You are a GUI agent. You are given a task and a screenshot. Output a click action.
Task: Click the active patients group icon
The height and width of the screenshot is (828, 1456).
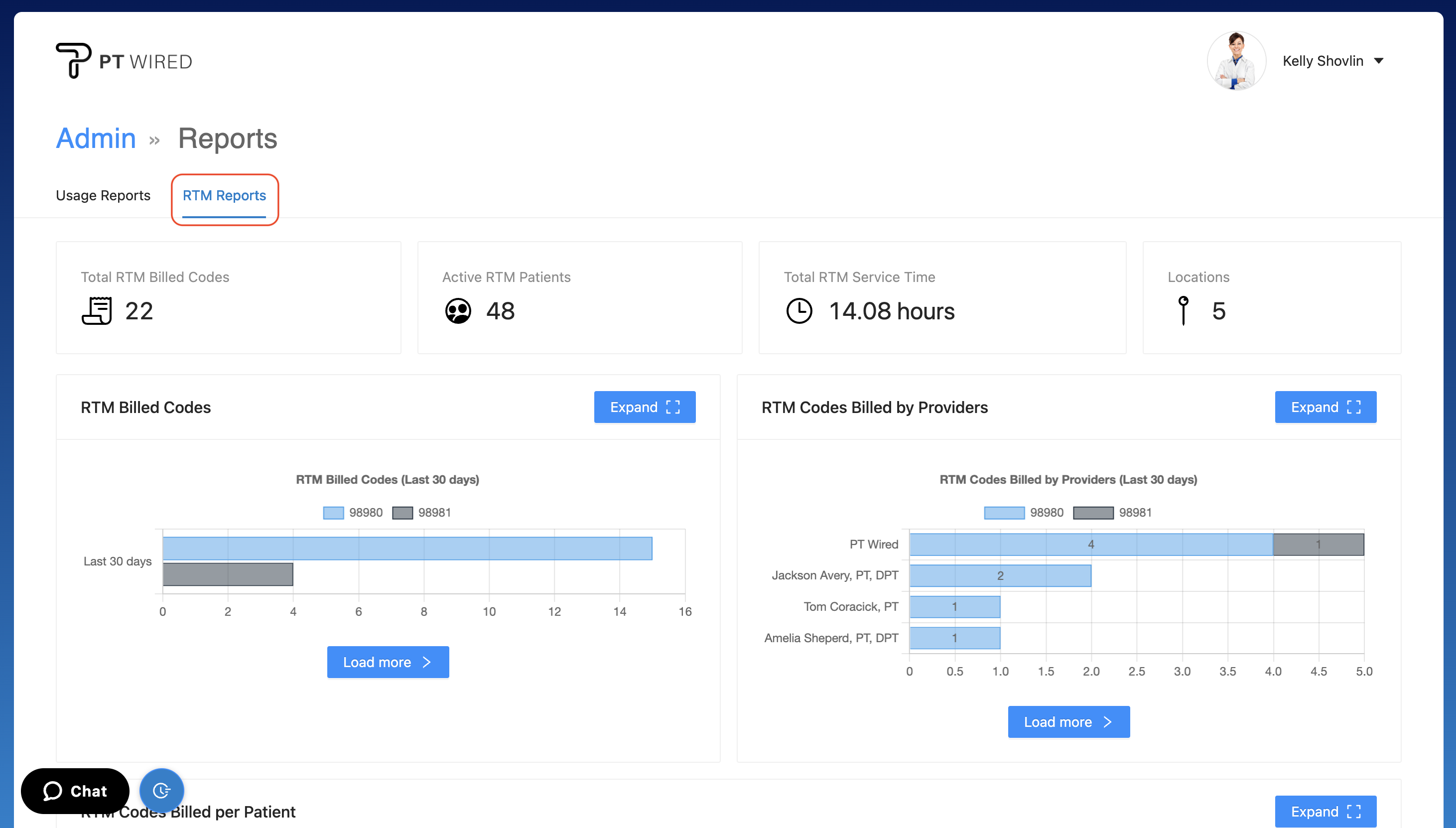(x=458, y=311)
